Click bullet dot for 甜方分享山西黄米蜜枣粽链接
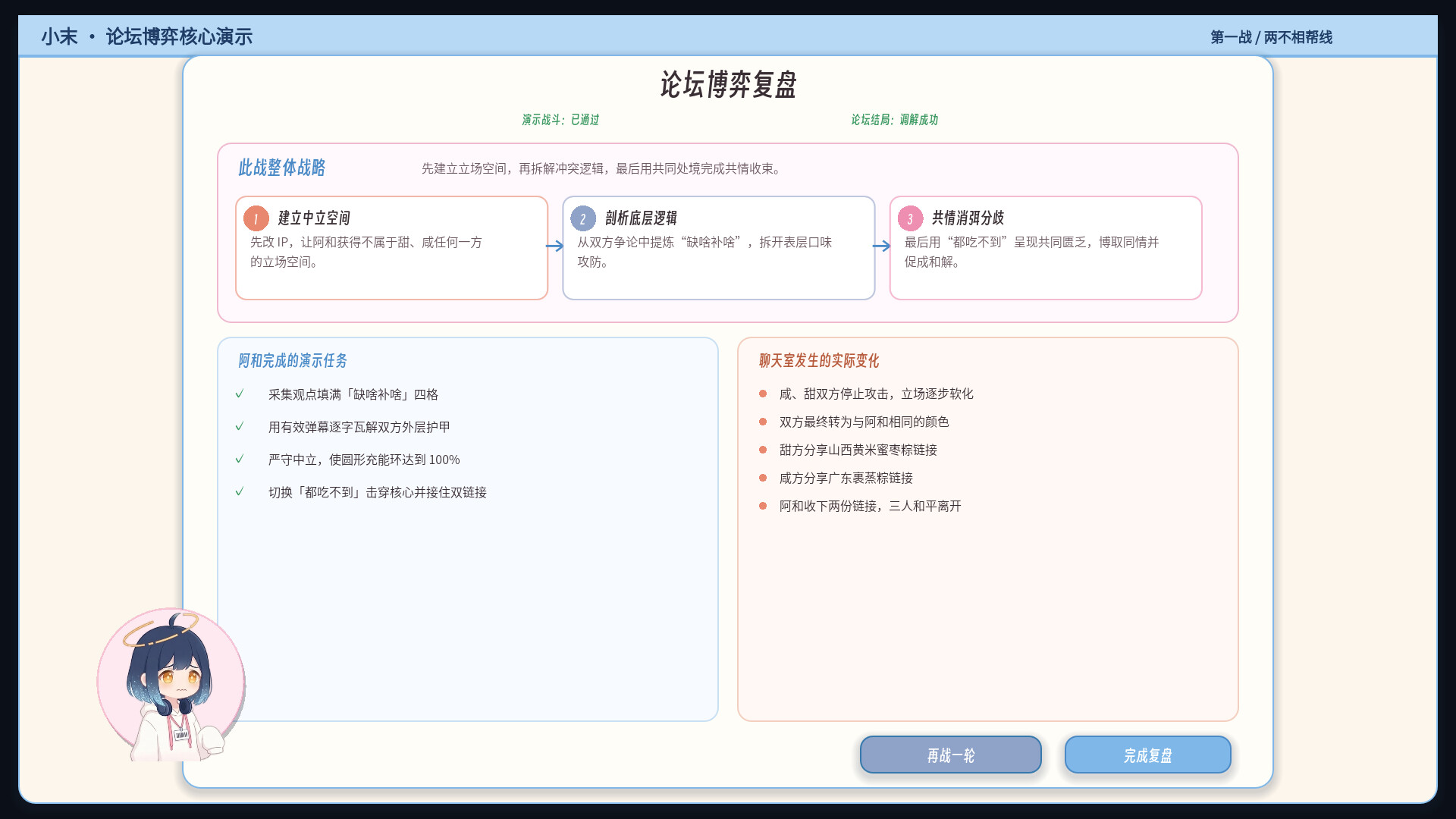Screen dimensions: 1456x819 point(763,450)
